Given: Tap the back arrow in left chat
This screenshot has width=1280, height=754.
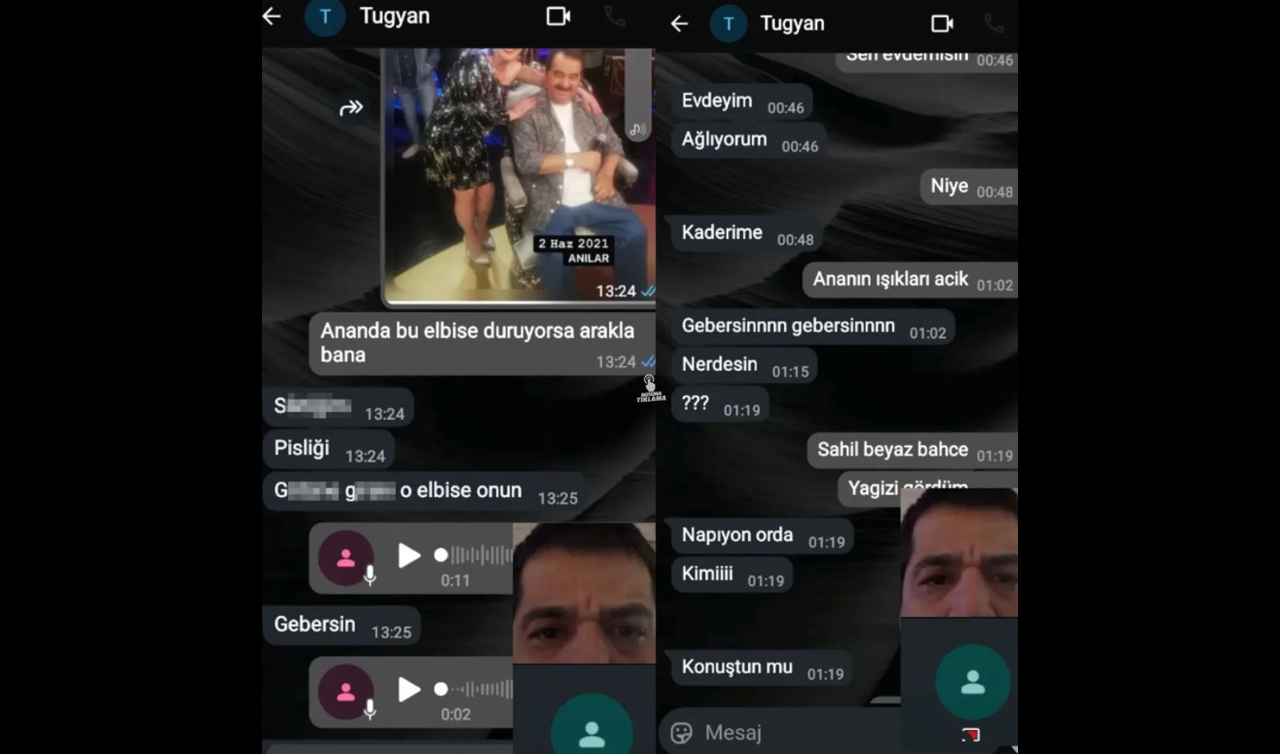Looking at the screenshot, I should tap(272, 16).
